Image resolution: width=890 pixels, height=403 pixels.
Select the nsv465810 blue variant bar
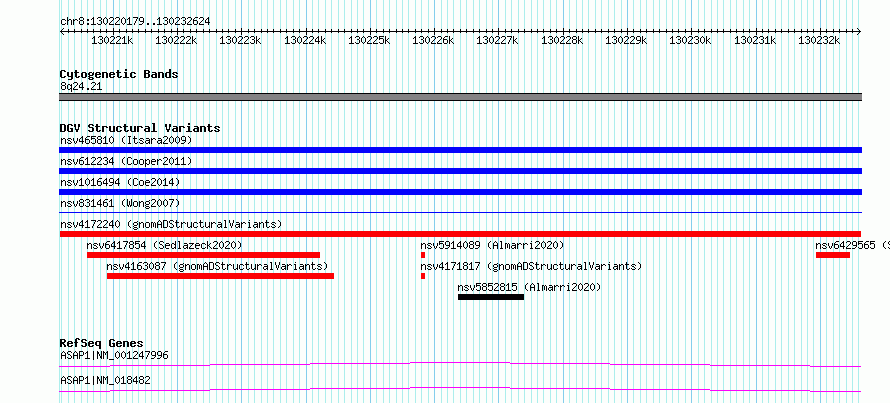point(460,150)
